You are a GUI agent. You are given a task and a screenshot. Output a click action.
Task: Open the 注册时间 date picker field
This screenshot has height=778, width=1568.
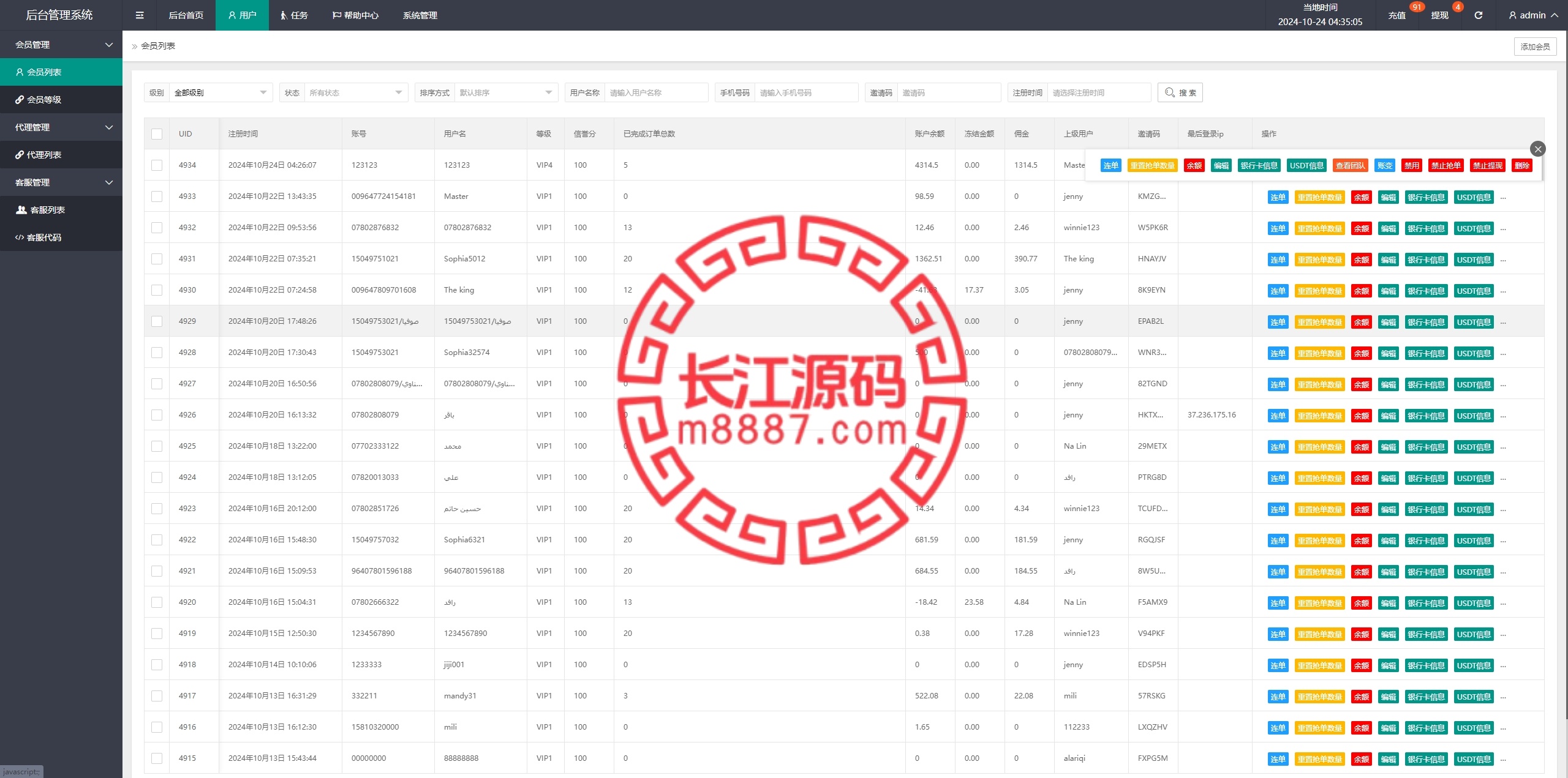pyautogui.click(x=1099, y=92)
